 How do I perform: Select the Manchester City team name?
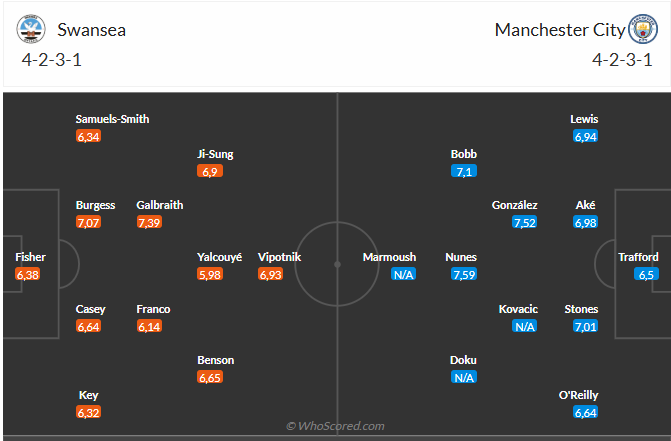tap(559, 30)
